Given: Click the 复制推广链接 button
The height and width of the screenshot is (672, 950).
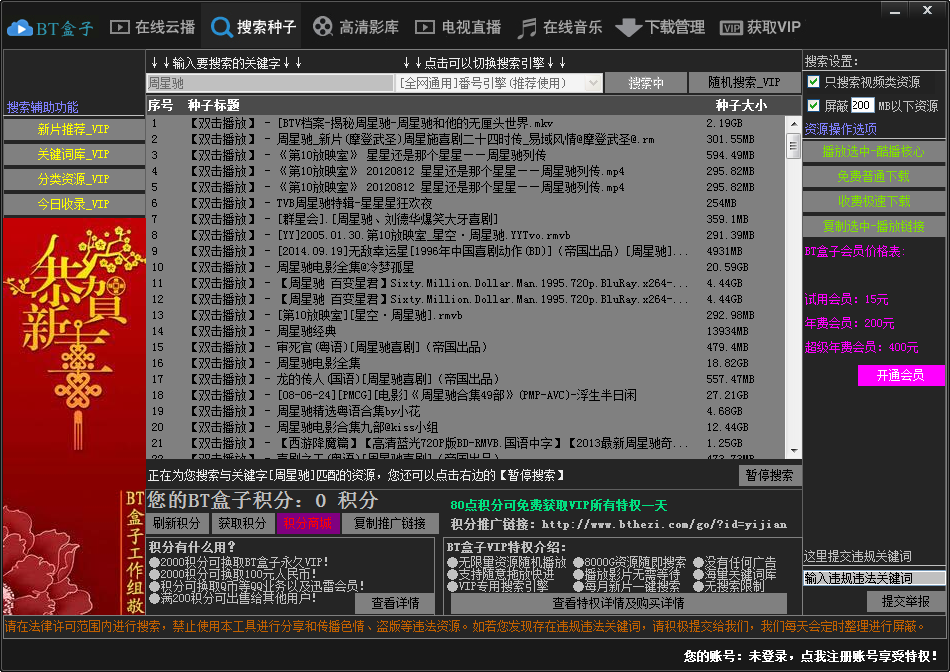Looking at the screenshot, I should pos(390,523).
